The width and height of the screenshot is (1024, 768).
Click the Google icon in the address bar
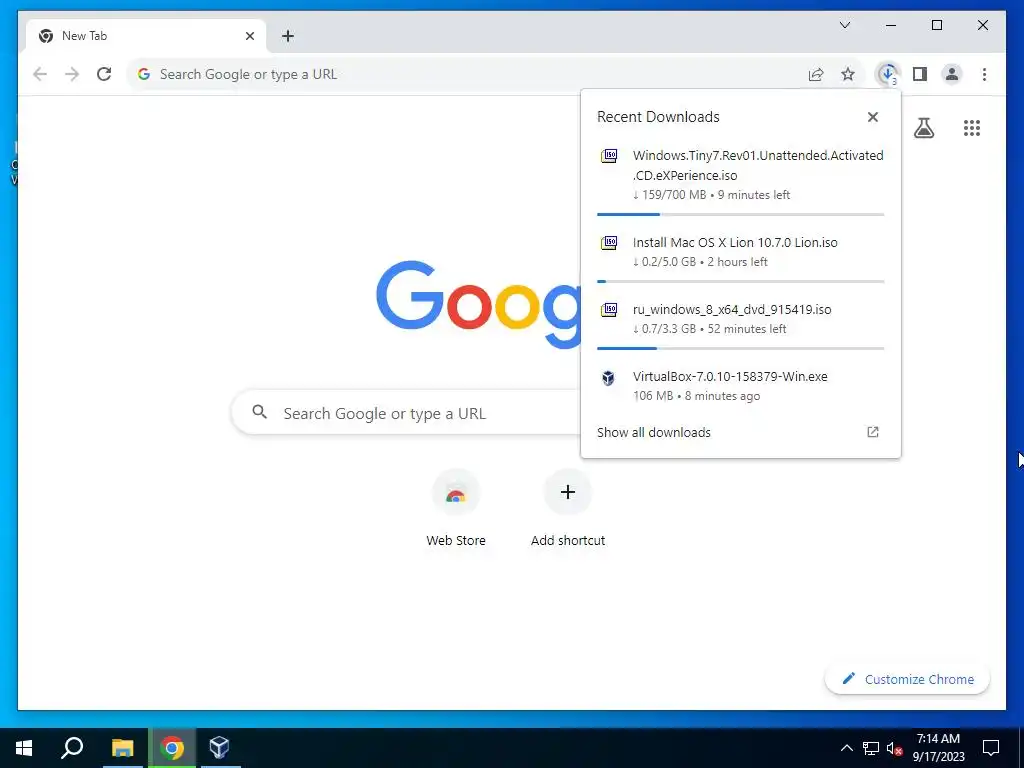tap(144, 74)
